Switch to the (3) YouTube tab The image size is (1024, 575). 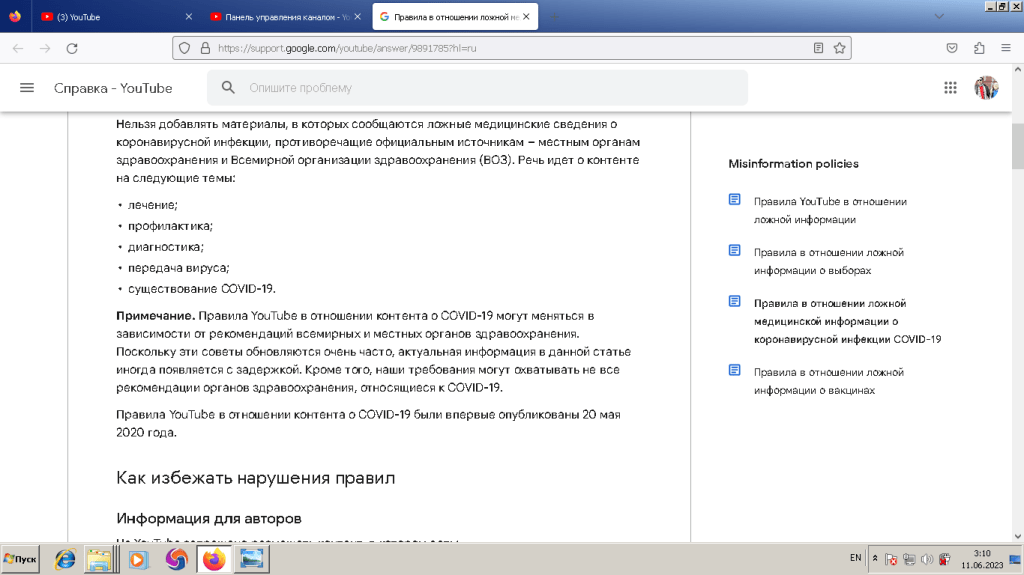[110, 17]
